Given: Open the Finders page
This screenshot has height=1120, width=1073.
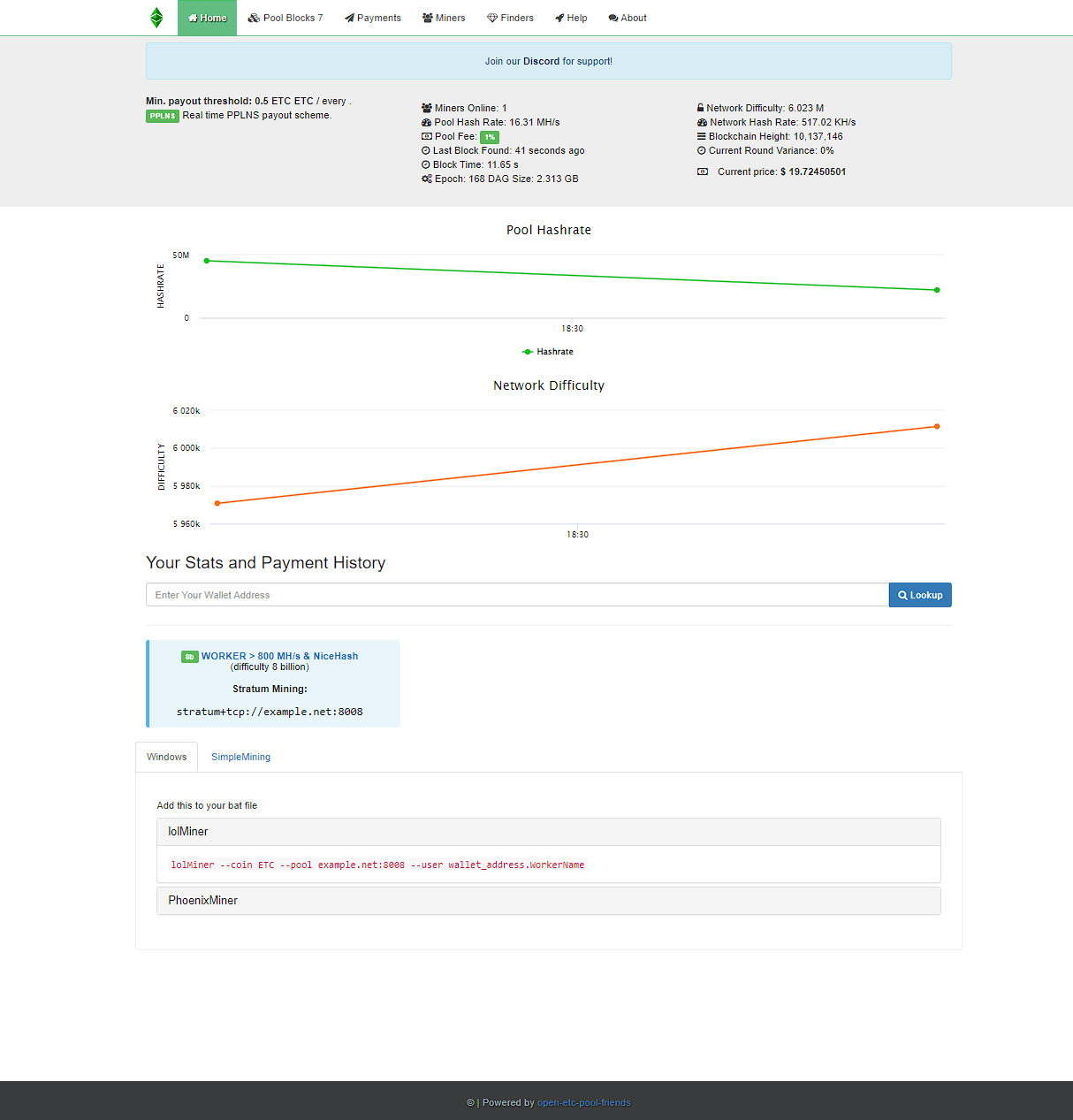Looking at the screenshot, I should (510, 17).
